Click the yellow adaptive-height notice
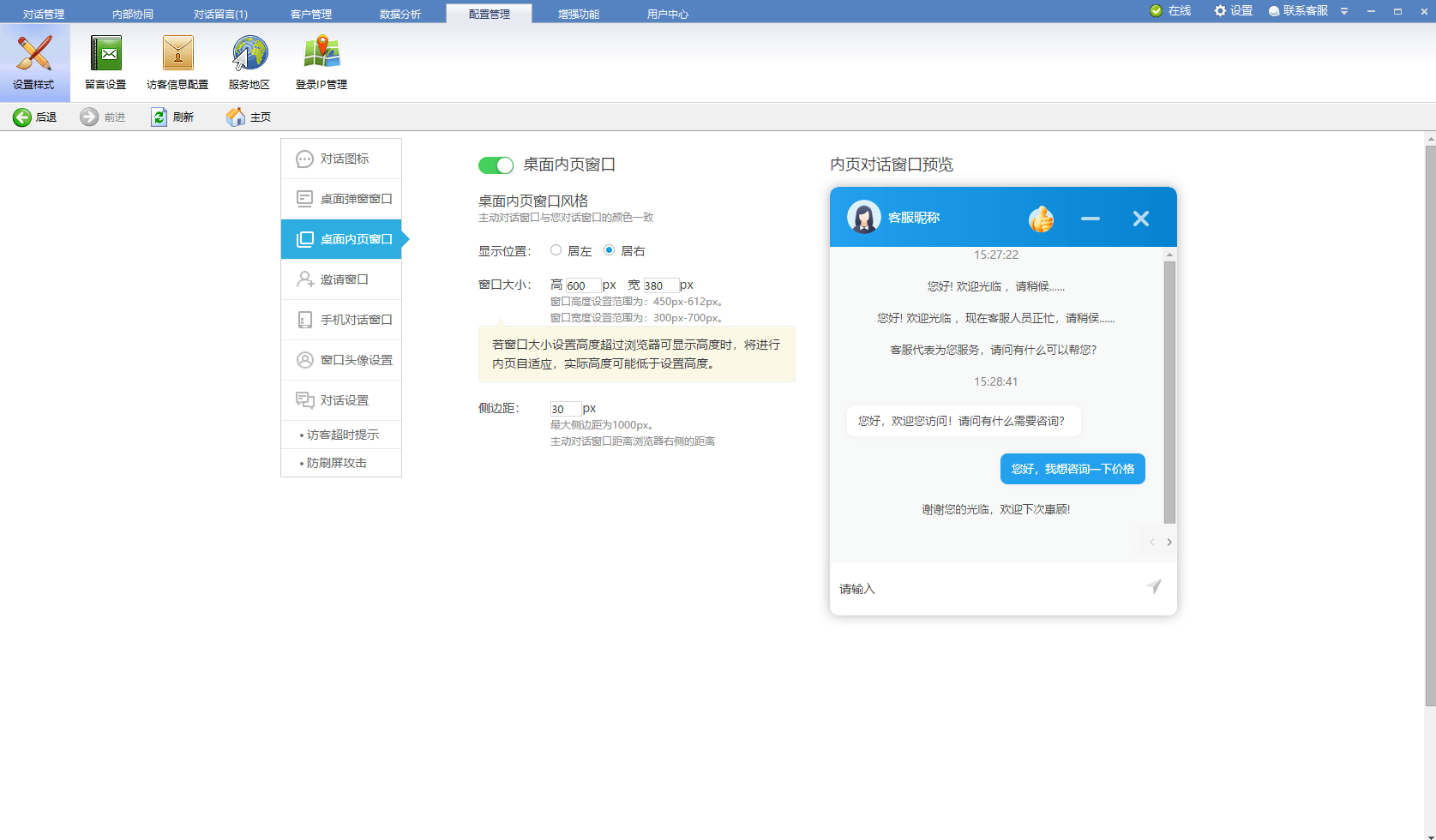 (x=637, y=354)
